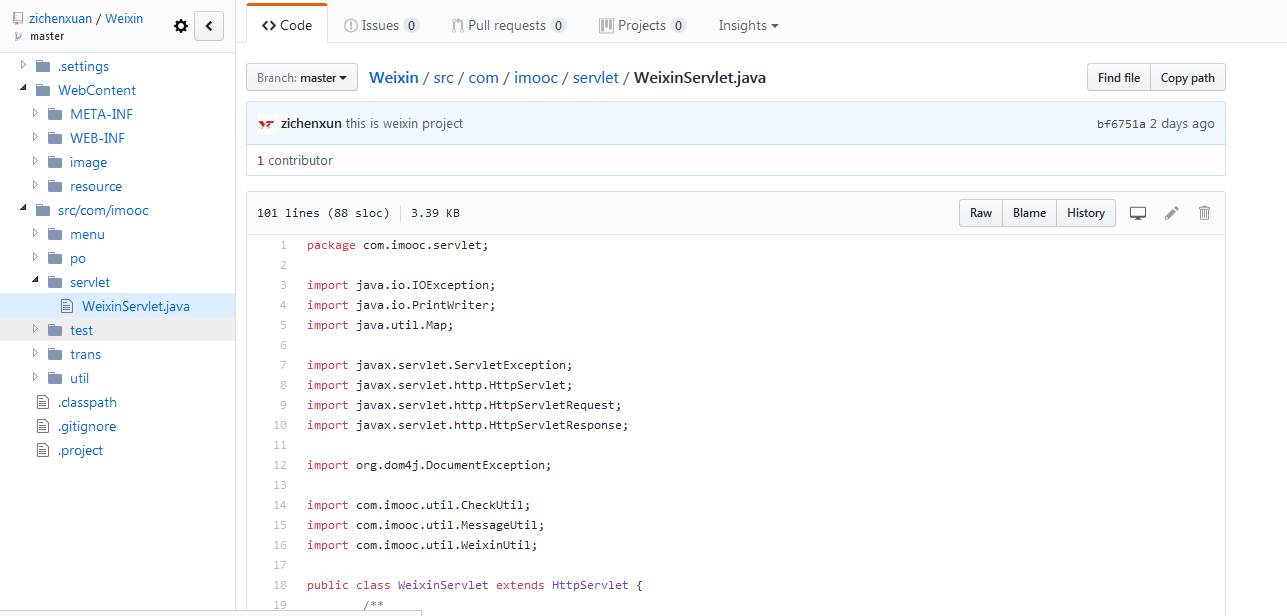The width and height of the screenshot is (1287, 616).
Task: Click '1 contributor' text
Action: click(295, 160)
